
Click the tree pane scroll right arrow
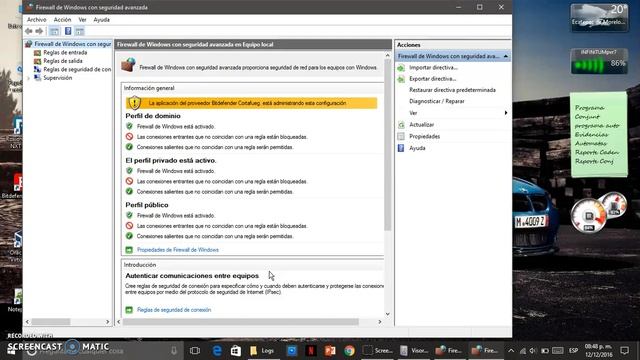[107, 322]
